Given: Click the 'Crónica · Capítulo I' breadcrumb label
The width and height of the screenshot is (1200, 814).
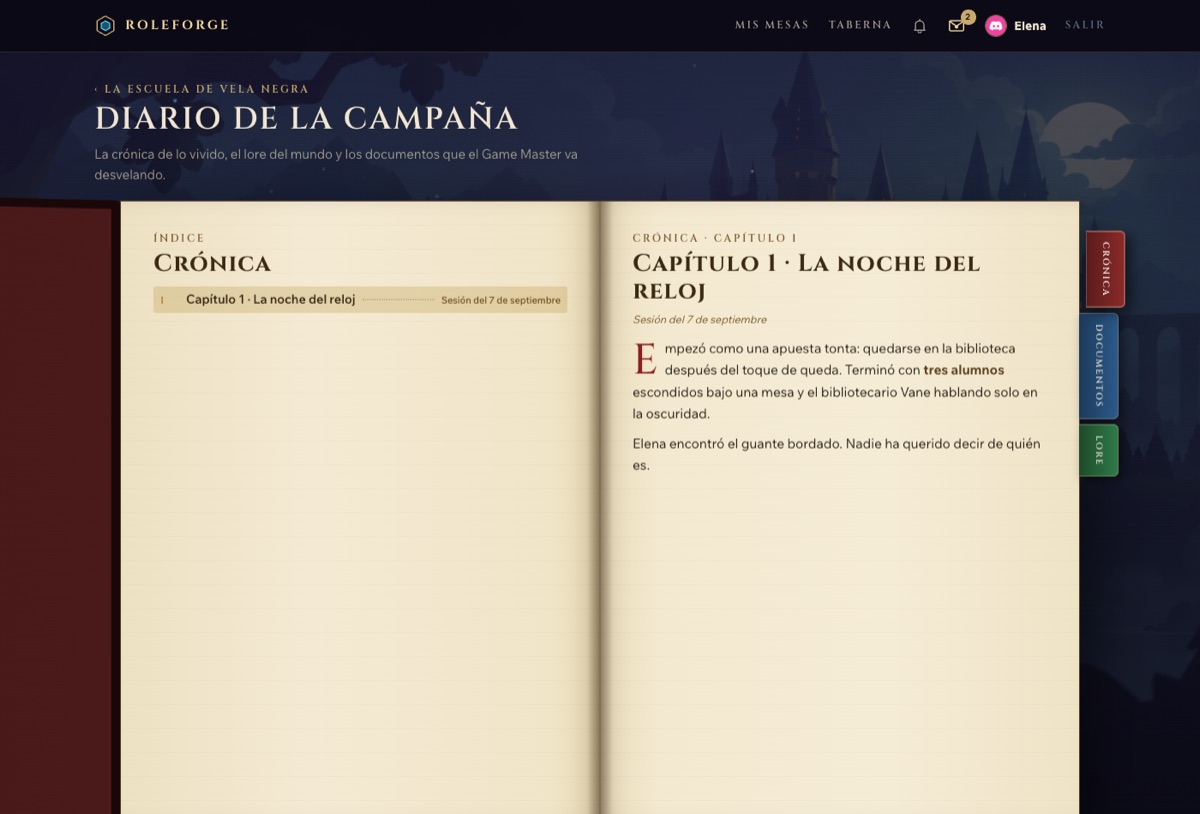Looking at the screenshot, I should tap(715, 238).
